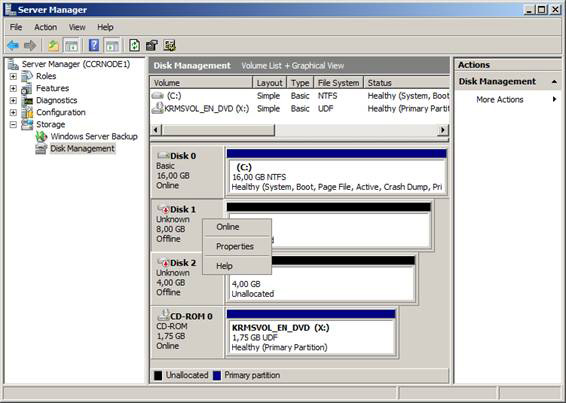
Task: Select the (C:) 16,00 GB NTFS partition
Action: point(337,172)
